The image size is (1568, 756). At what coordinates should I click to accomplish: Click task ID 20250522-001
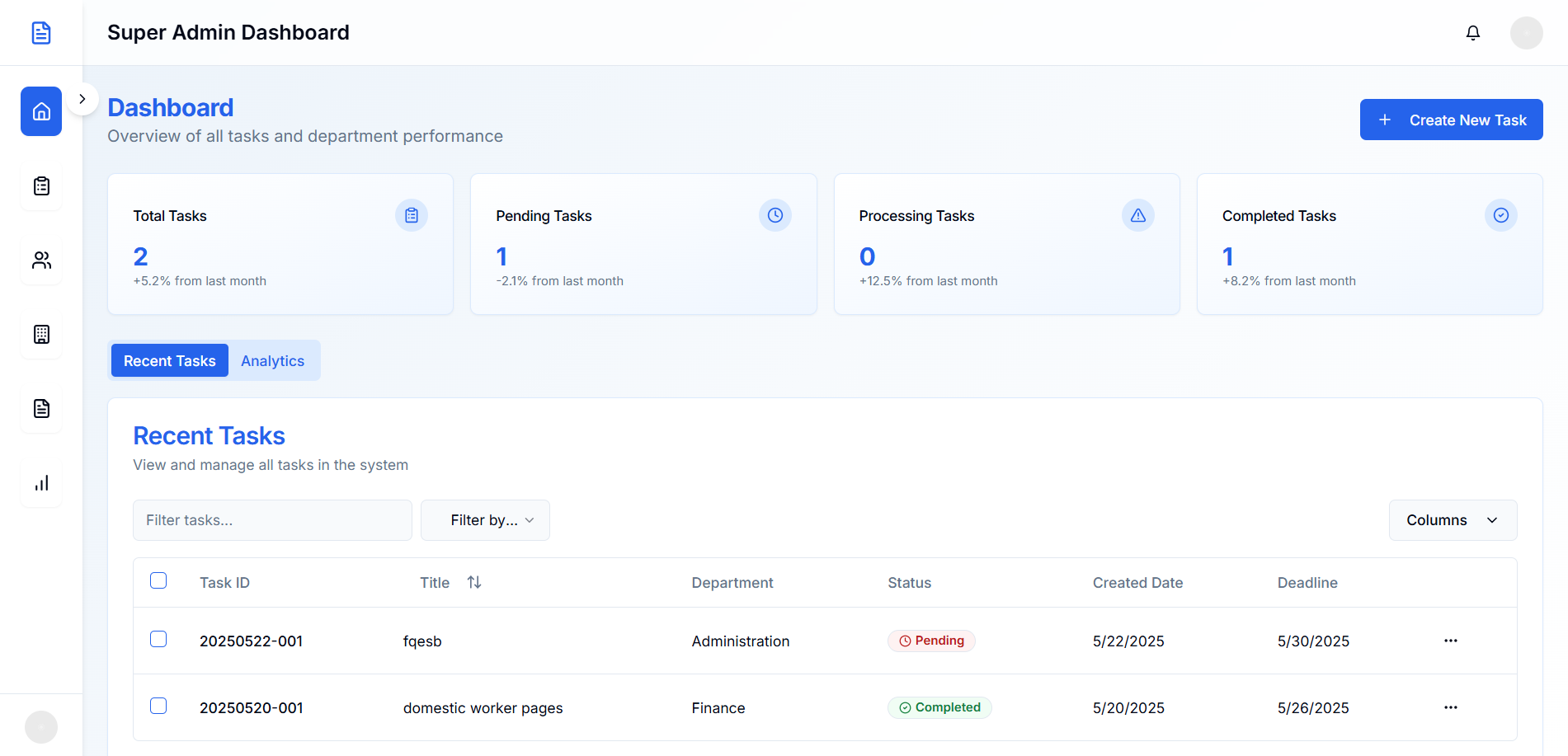252,641
